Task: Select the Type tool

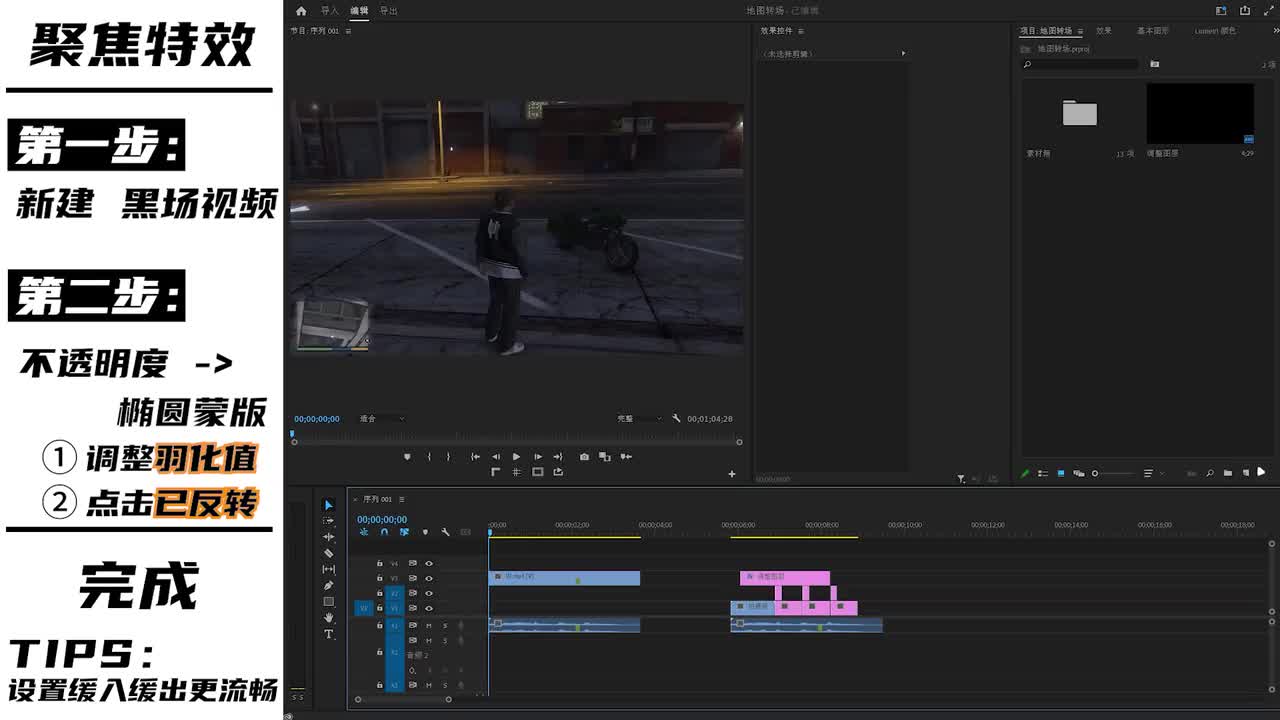Action: [x=328, y=634]
